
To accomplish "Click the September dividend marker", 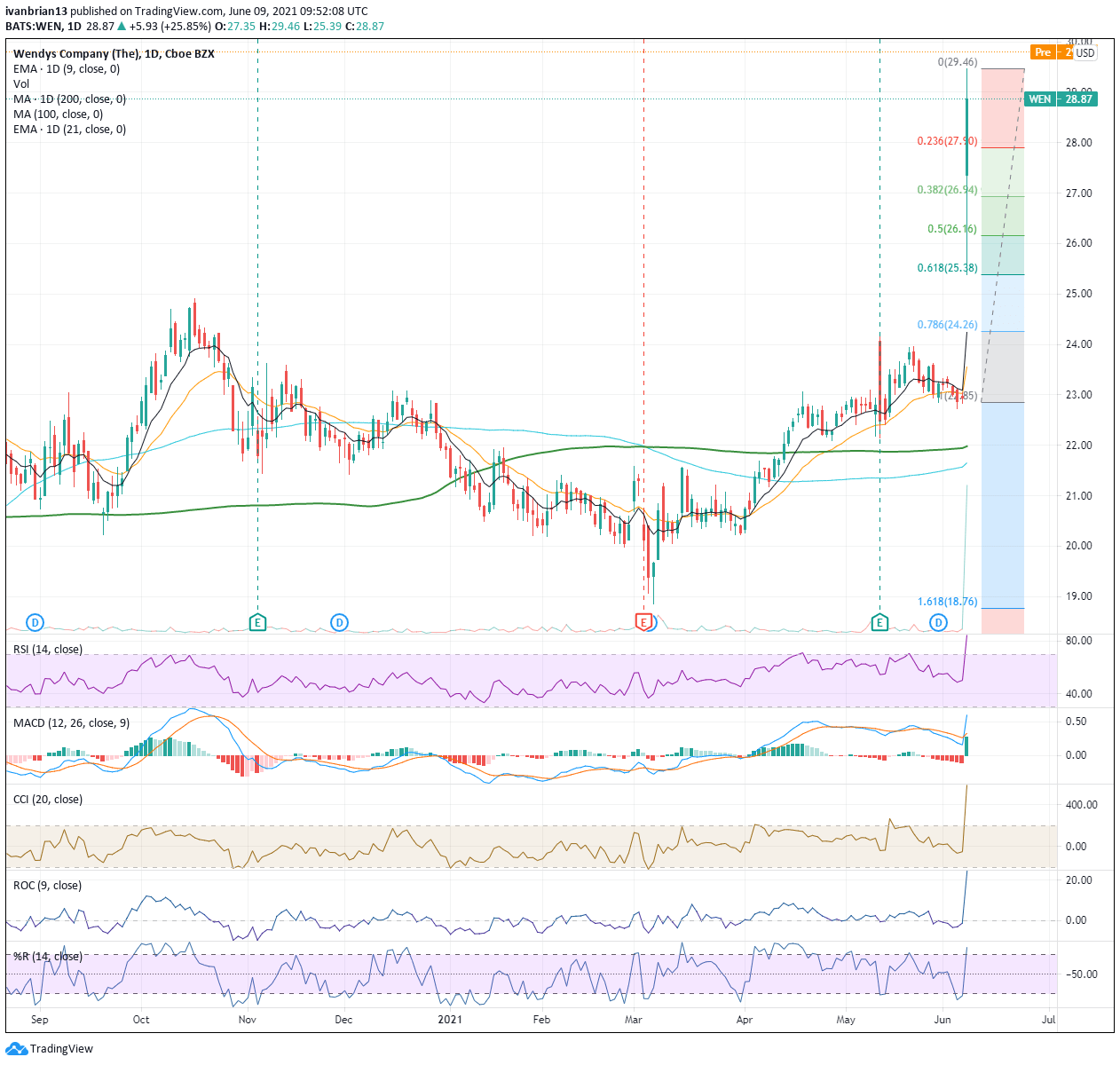I will (x=36, y=622).
